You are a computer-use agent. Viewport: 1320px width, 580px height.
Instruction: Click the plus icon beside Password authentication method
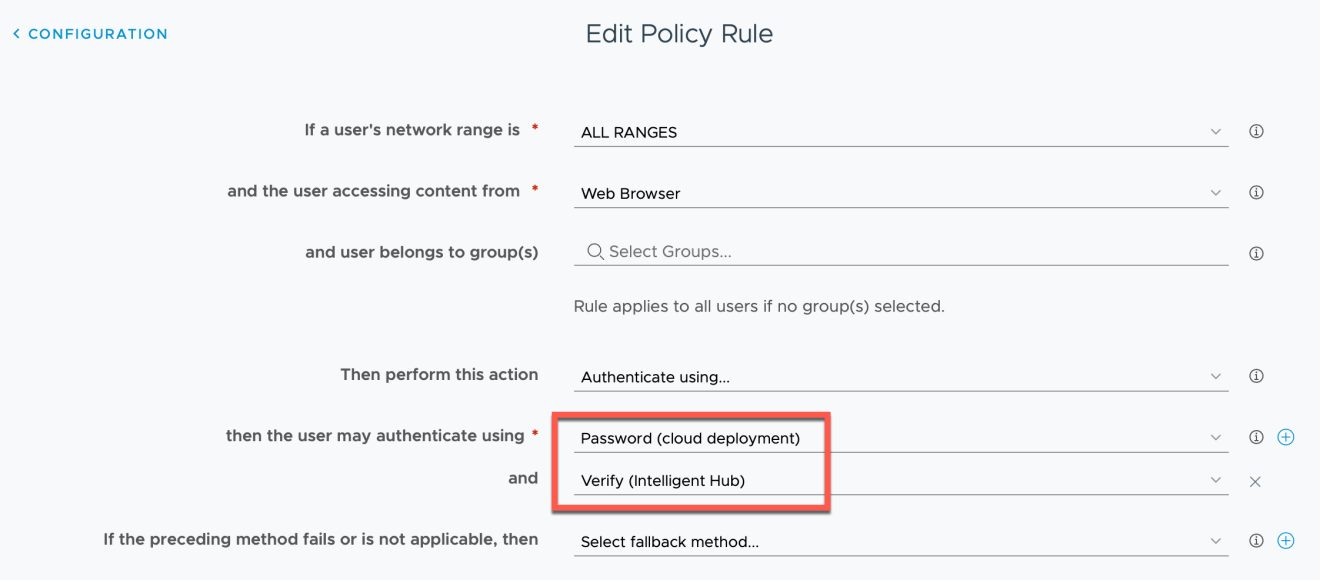[1286, 436]
